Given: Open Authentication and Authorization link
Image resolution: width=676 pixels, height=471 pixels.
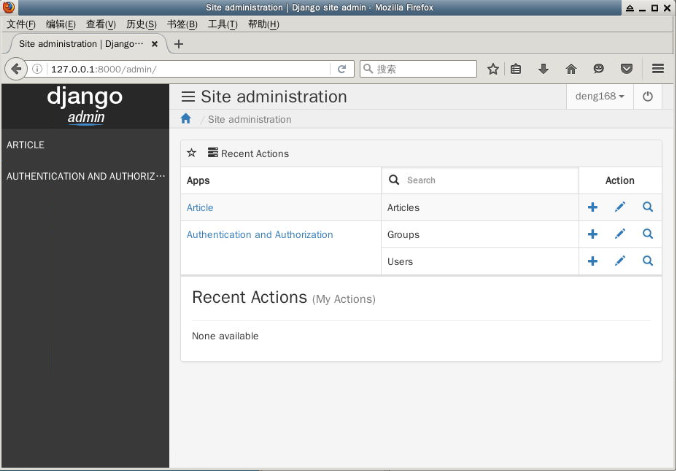Looking at the screenshot, I should point(260,235).
